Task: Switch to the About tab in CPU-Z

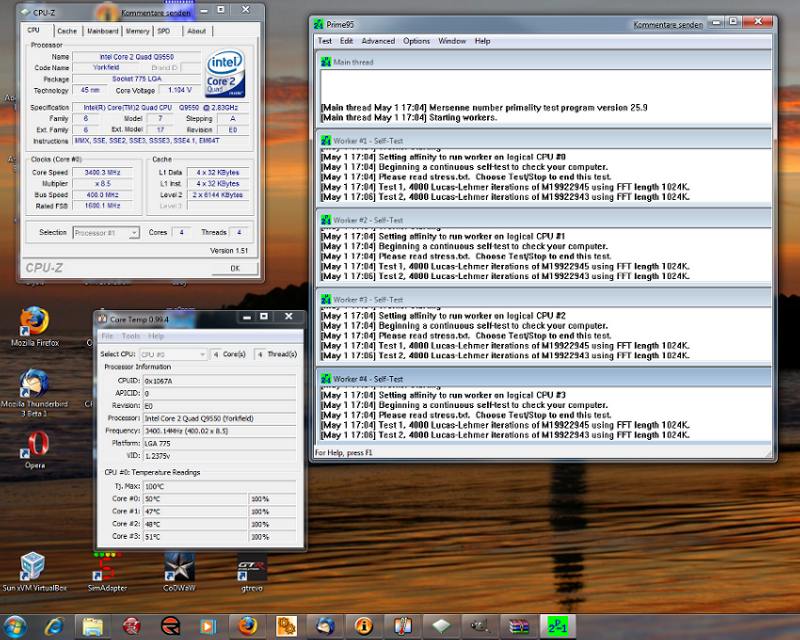Action: 196,31
